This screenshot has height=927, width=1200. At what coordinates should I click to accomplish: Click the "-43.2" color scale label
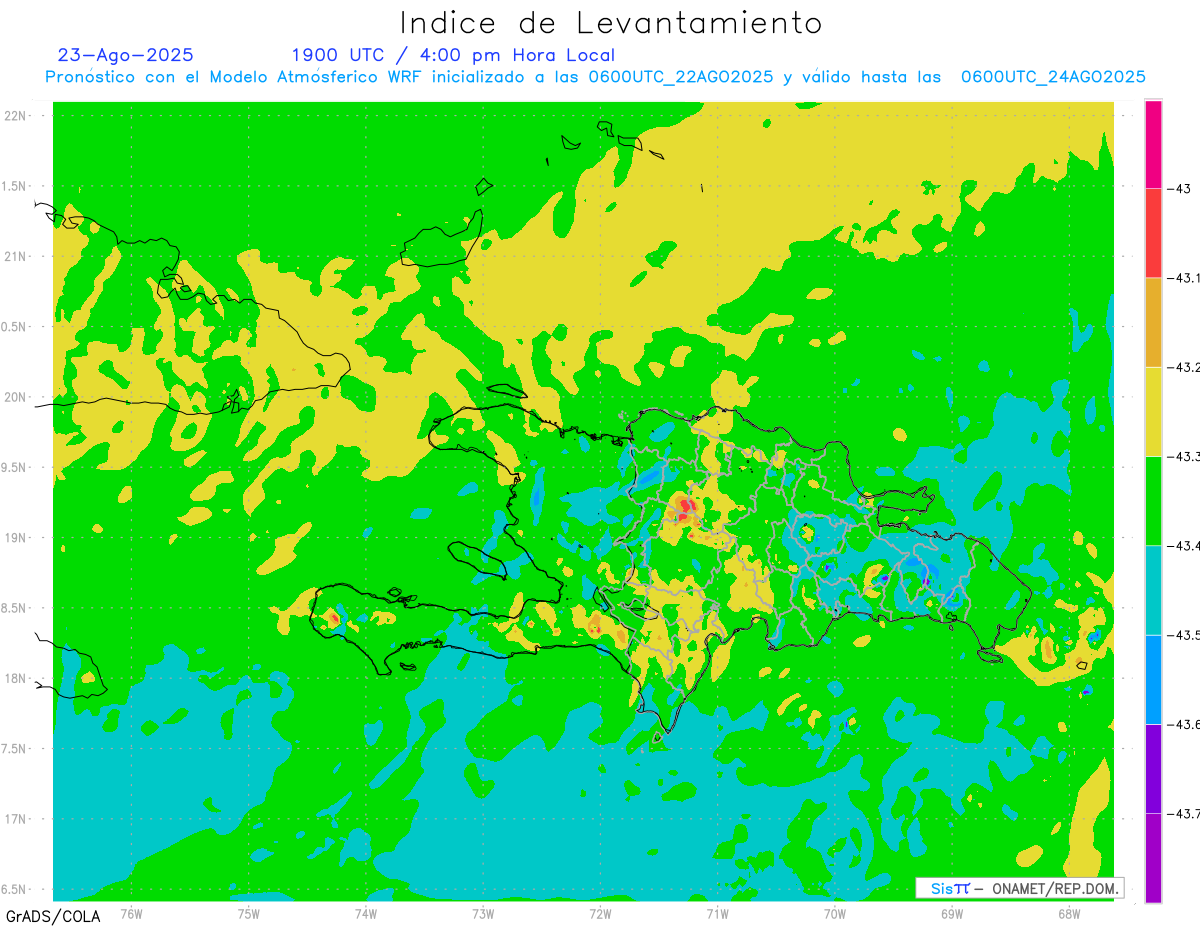1183,367
